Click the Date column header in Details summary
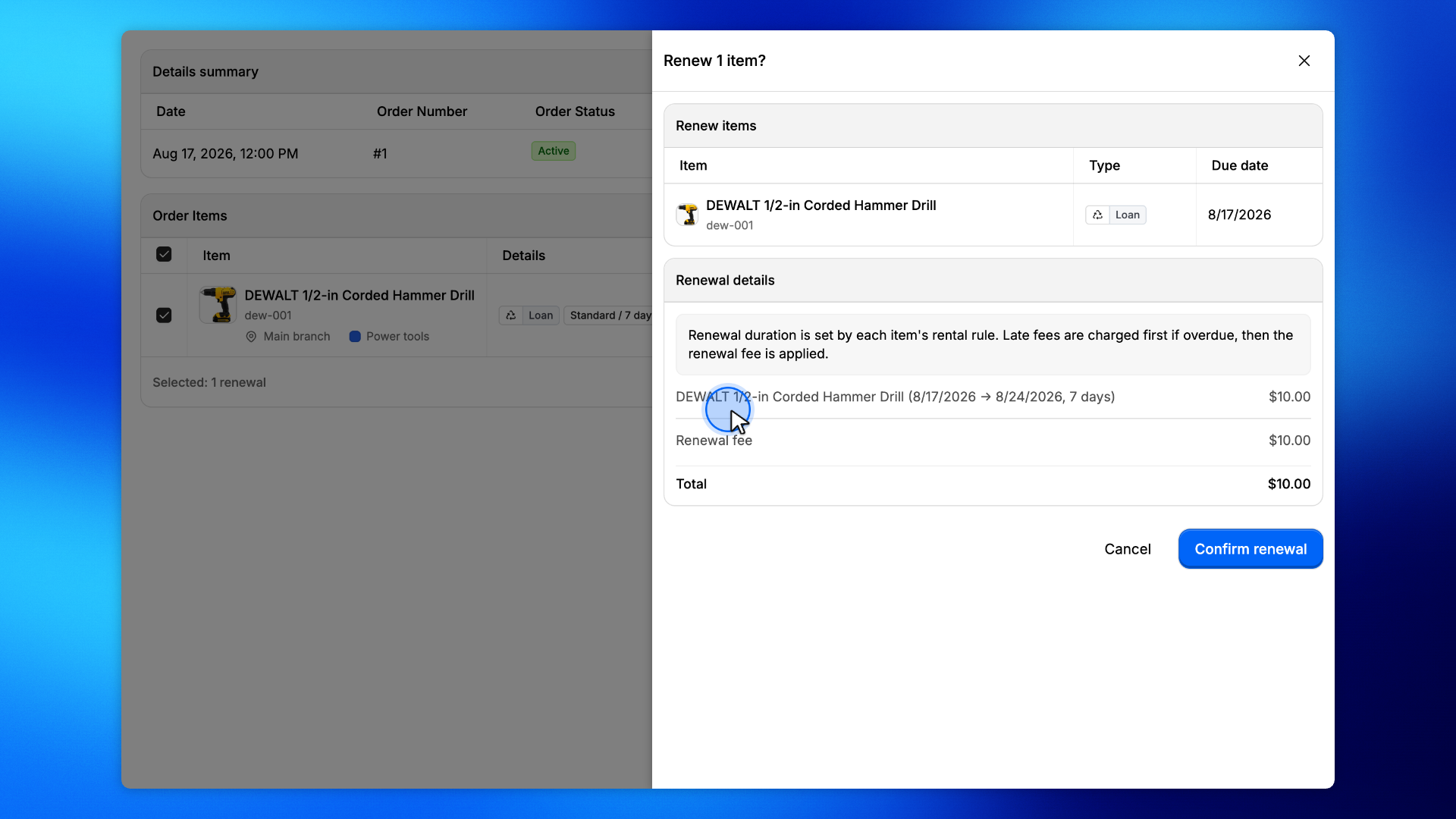The height and width of the screenshot is (819, 1456). click(x=171, y=111)
